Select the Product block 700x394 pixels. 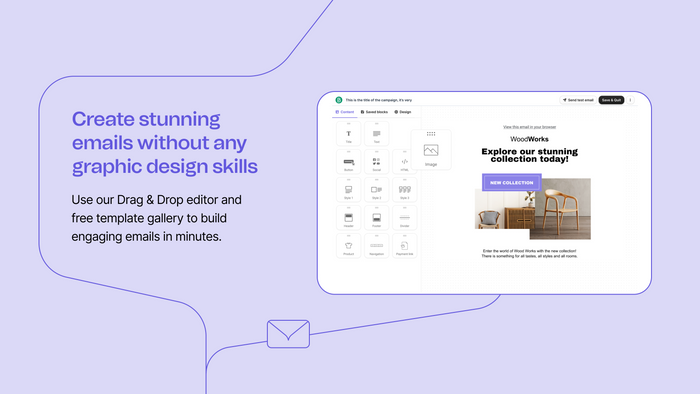coord(349,246)
